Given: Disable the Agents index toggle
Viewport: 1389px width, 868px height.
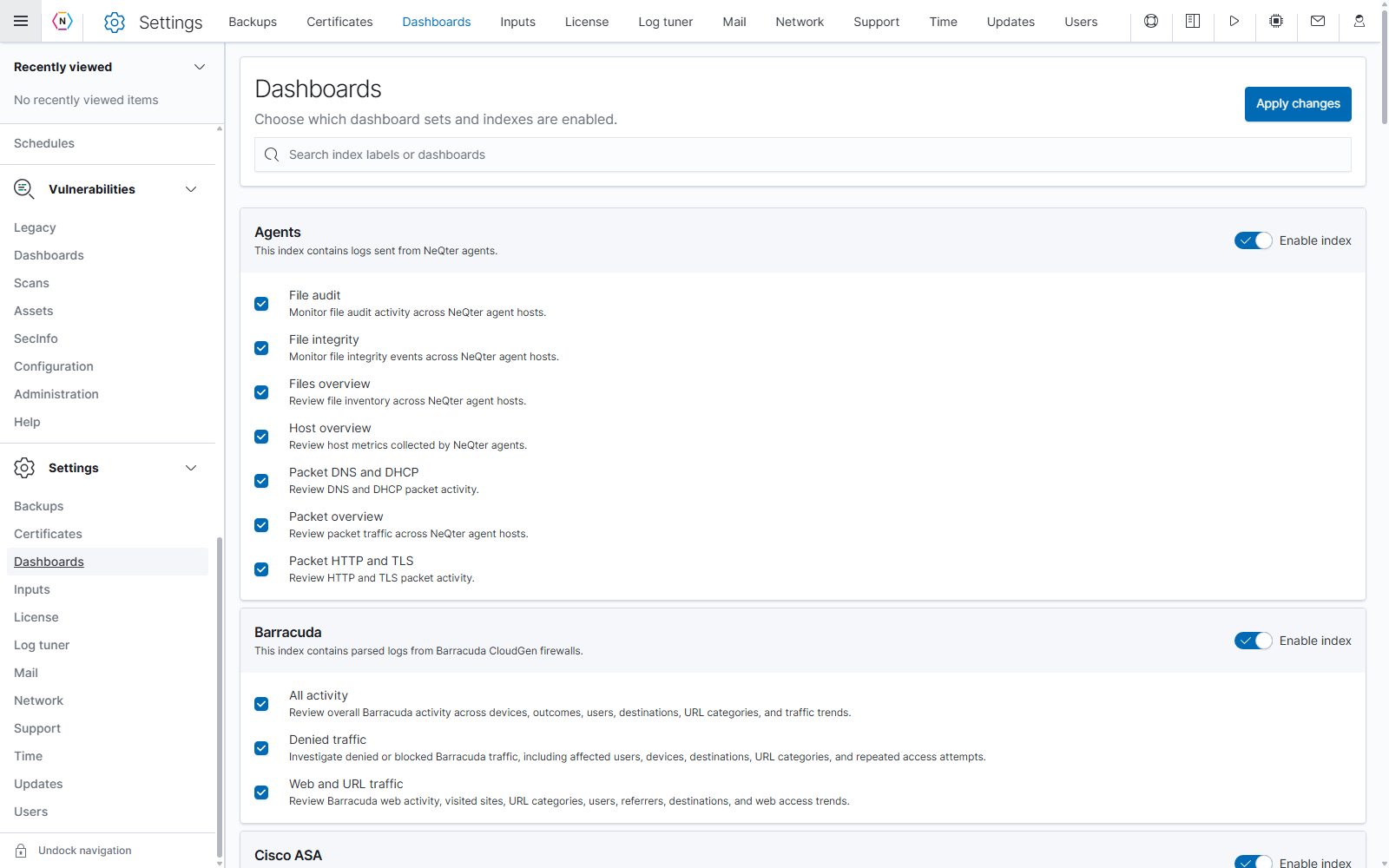Looking at the screenshot, I should click(x=1253, y=240).
